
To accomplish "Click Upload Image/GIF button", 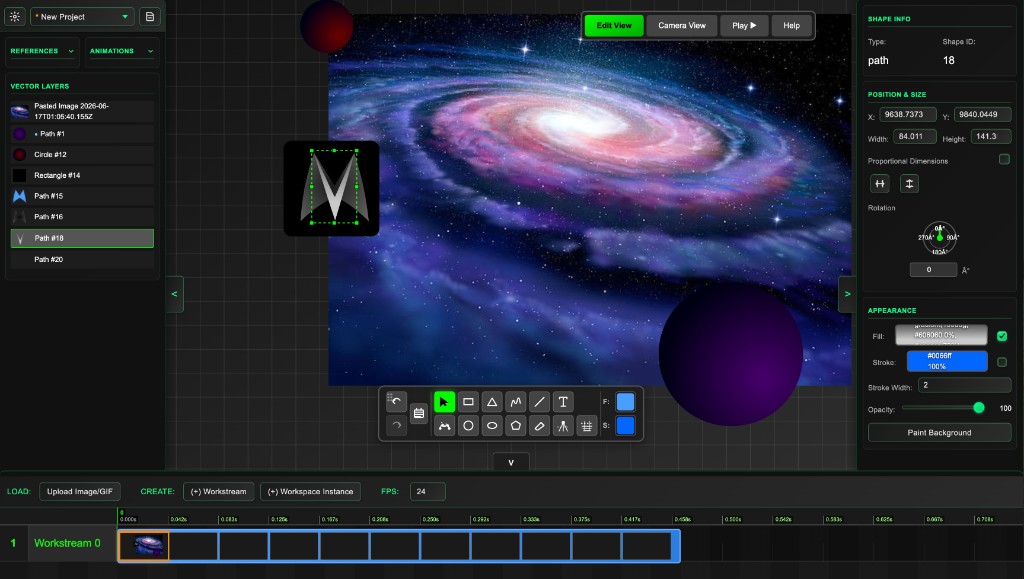I will coord(80,492).
